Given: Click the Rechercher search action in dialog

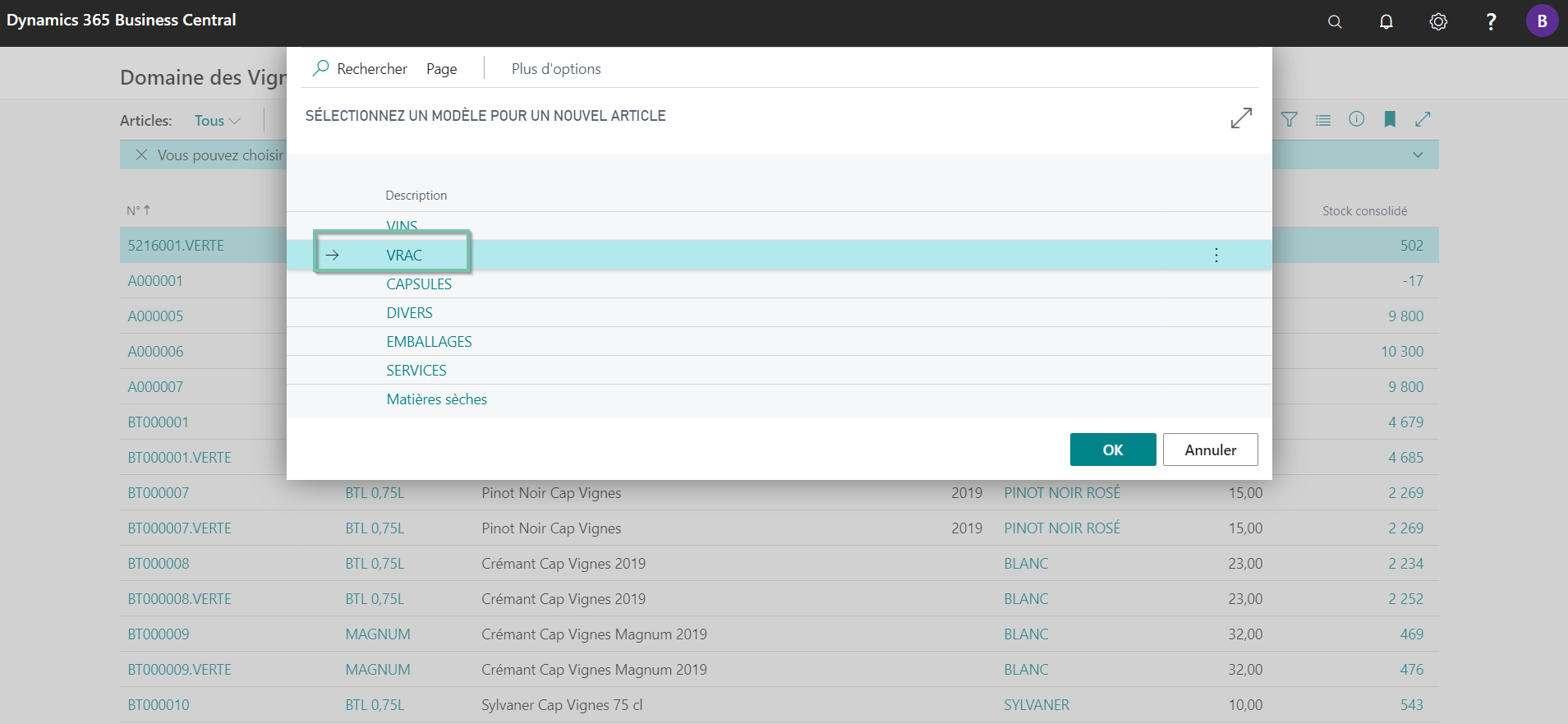Looking at the screenshot, I should (x=360, y=68).
